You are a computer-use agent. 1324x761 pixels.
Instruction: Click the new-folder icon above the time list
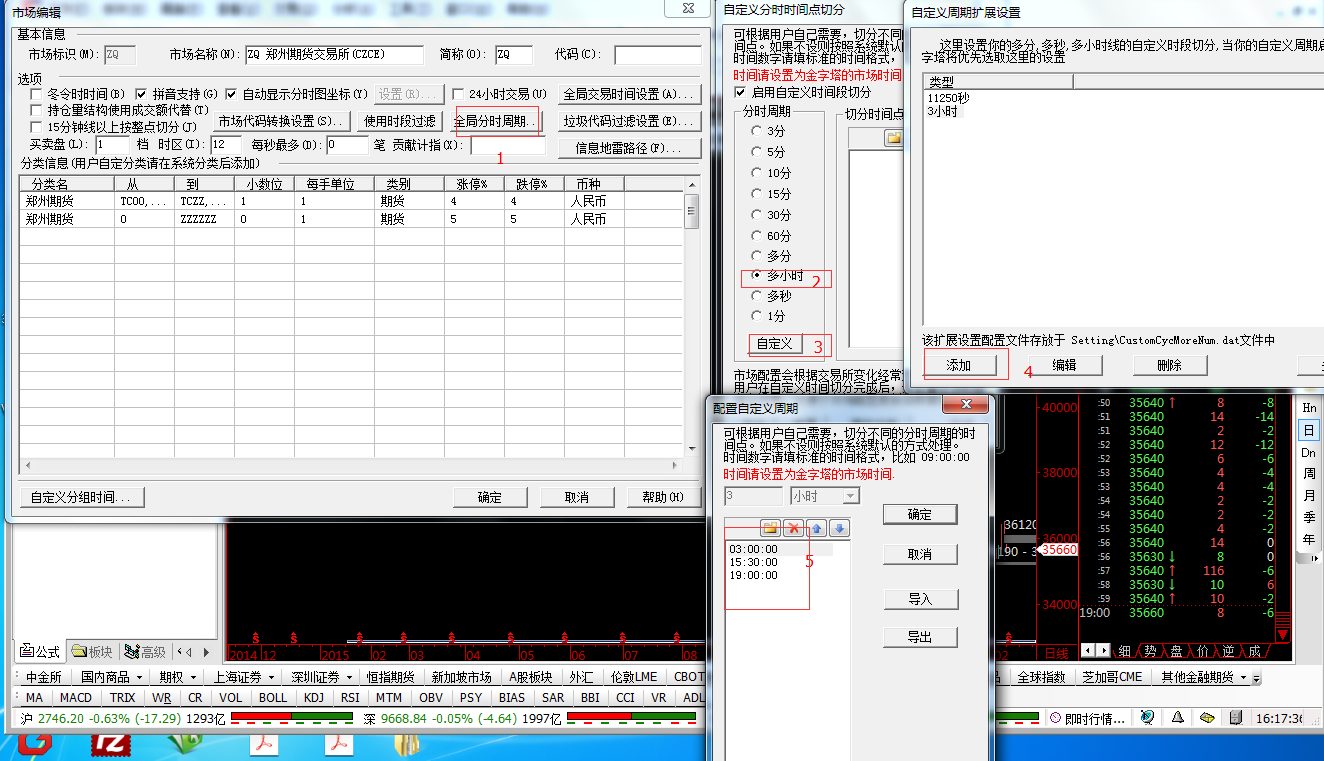[770, 528]
